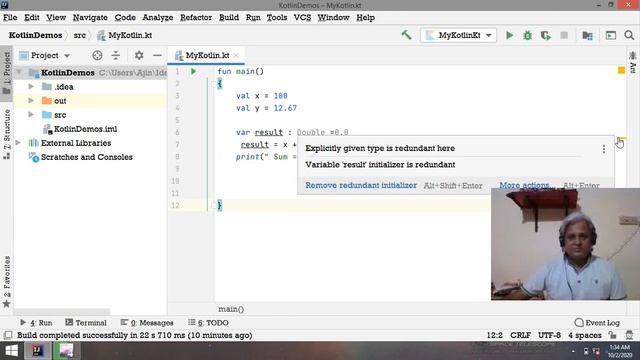Image resolution: width=640 pixels, height=360 pixels.
Task: Click the Build project hammer icon
Action: (x=406, y=35)
